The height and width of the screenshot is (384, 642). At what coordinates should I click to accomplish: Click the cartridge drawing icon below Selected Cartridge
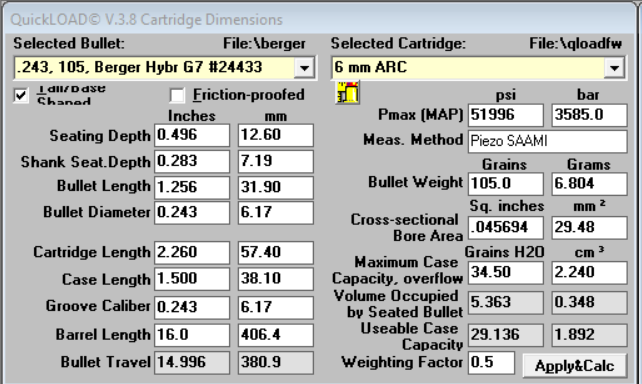(347, 92)
